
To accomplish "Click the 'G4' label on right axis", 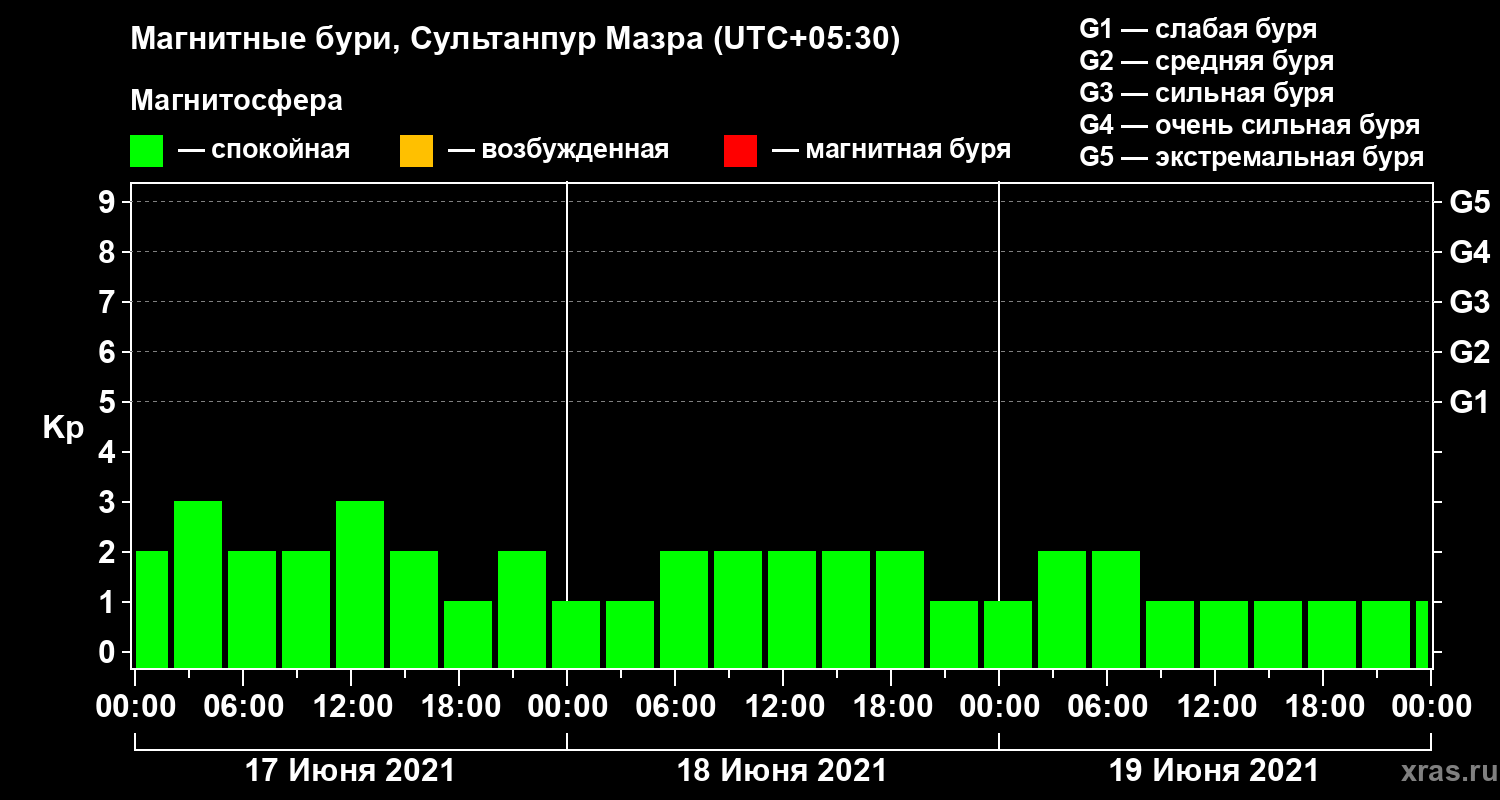I will coord(1469,252).
